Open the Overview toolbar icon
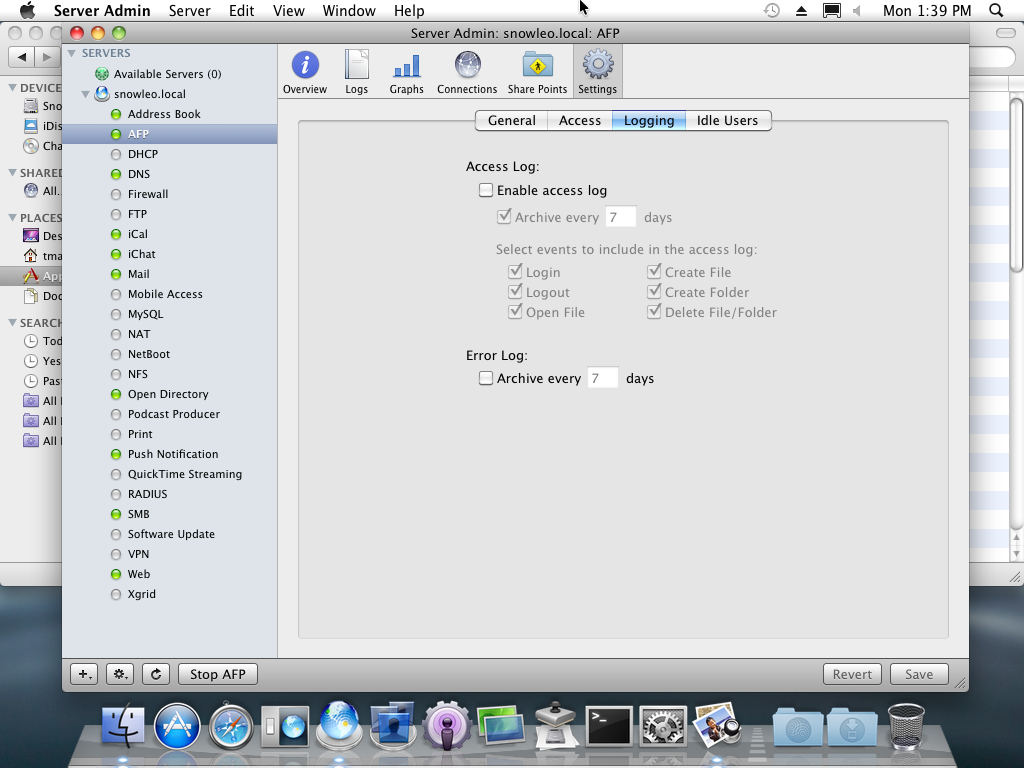This screenshot has width=1024, height=768. click(304, 72)
